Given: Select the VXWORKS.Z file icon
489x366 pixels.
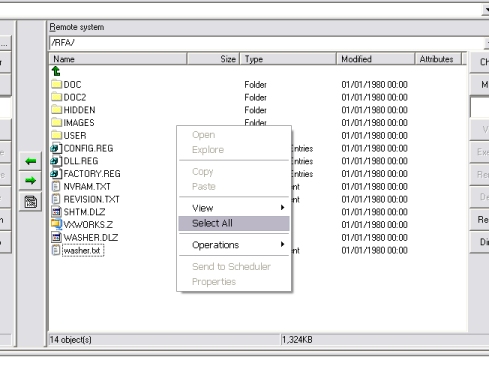Looking at the screenshot, I should click(56, 224).
